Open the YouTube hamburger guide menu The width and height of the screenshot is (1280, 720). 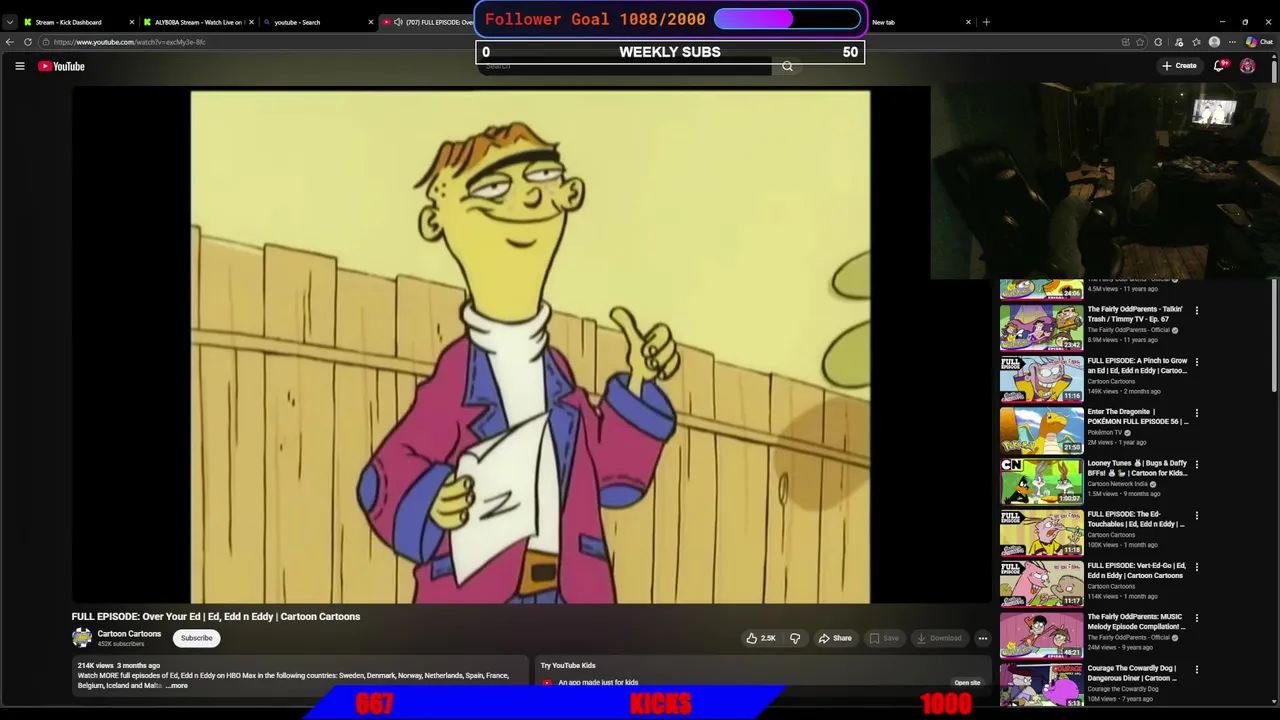[x=19, y=66]
